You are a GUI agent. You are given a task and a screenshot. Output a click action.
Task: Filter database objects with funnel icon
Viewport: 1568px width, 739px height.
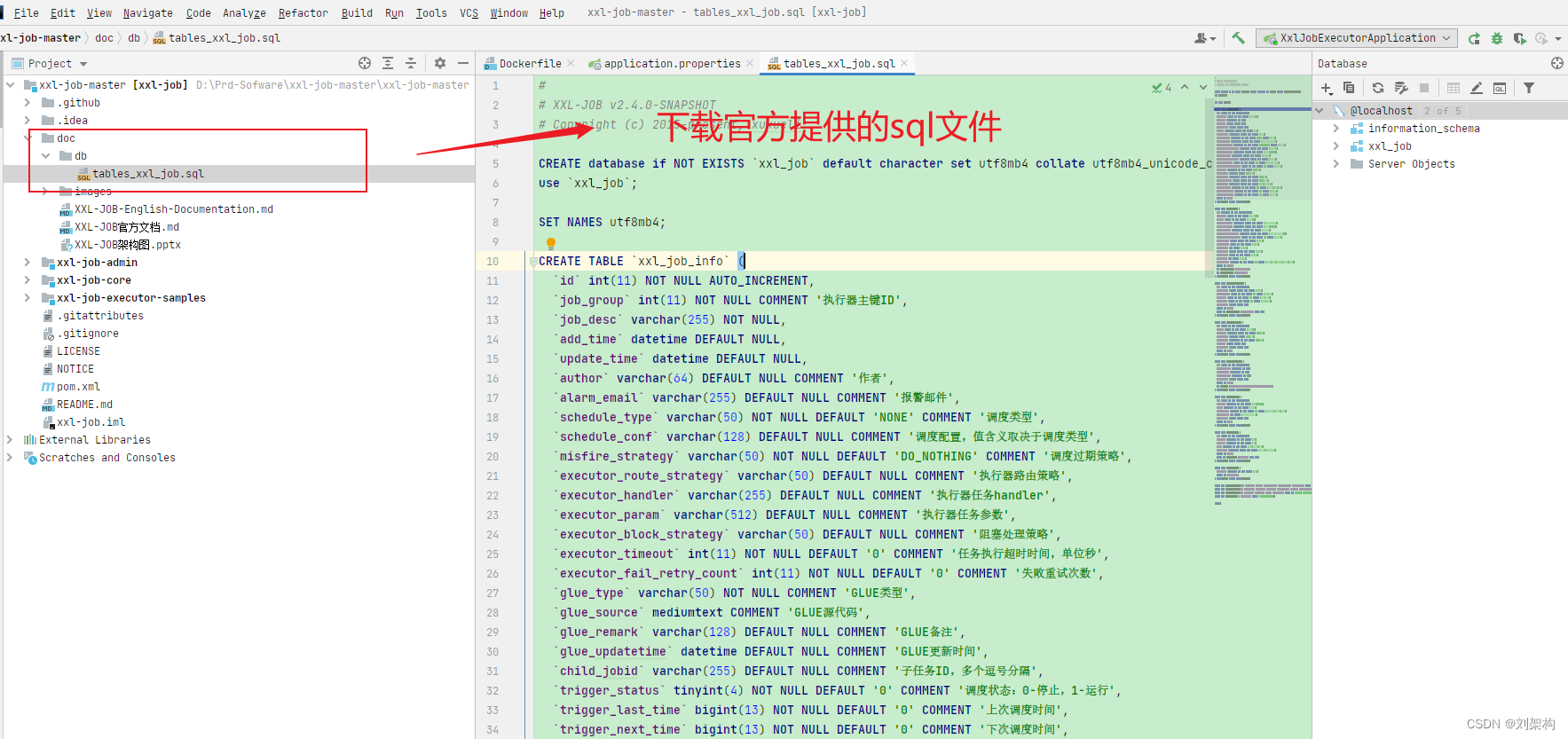[1529, 88]
